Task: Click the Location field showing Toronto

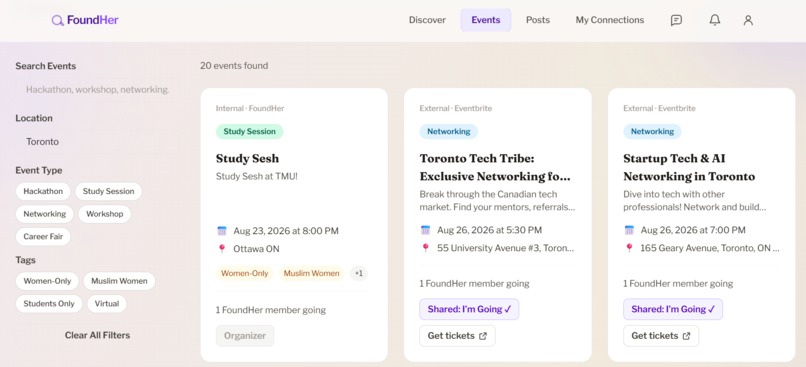Action: (97, 141)
